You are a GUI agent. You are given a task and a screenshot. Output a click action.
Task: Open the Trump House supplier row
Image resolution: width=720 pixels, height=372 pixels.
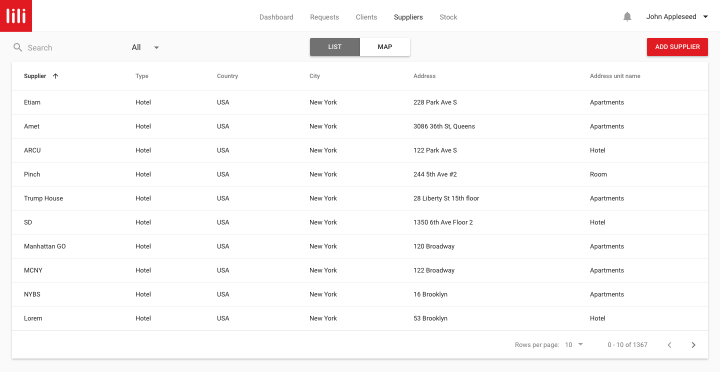(360, 198)
